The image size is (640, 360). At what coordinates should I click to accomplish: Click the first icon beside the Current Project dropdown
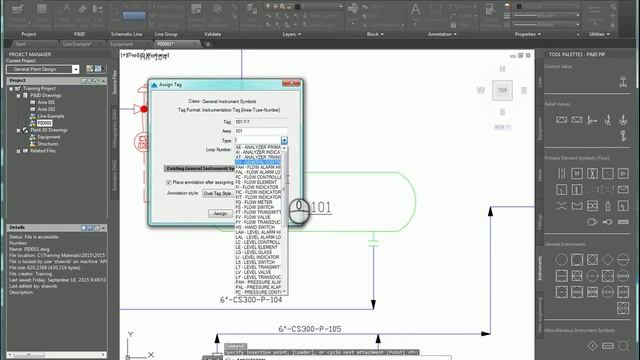coord(89,69)
